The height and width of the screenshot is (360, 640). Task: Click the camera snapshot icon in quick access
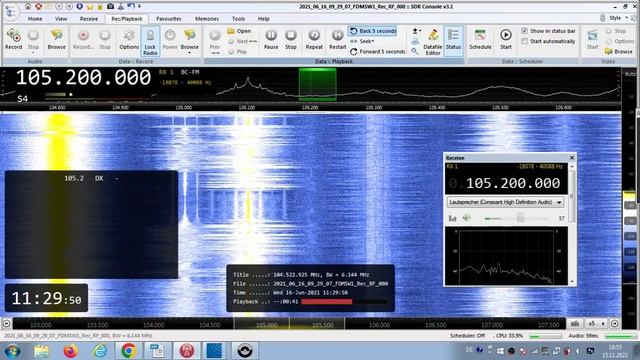tap(111, 7)
